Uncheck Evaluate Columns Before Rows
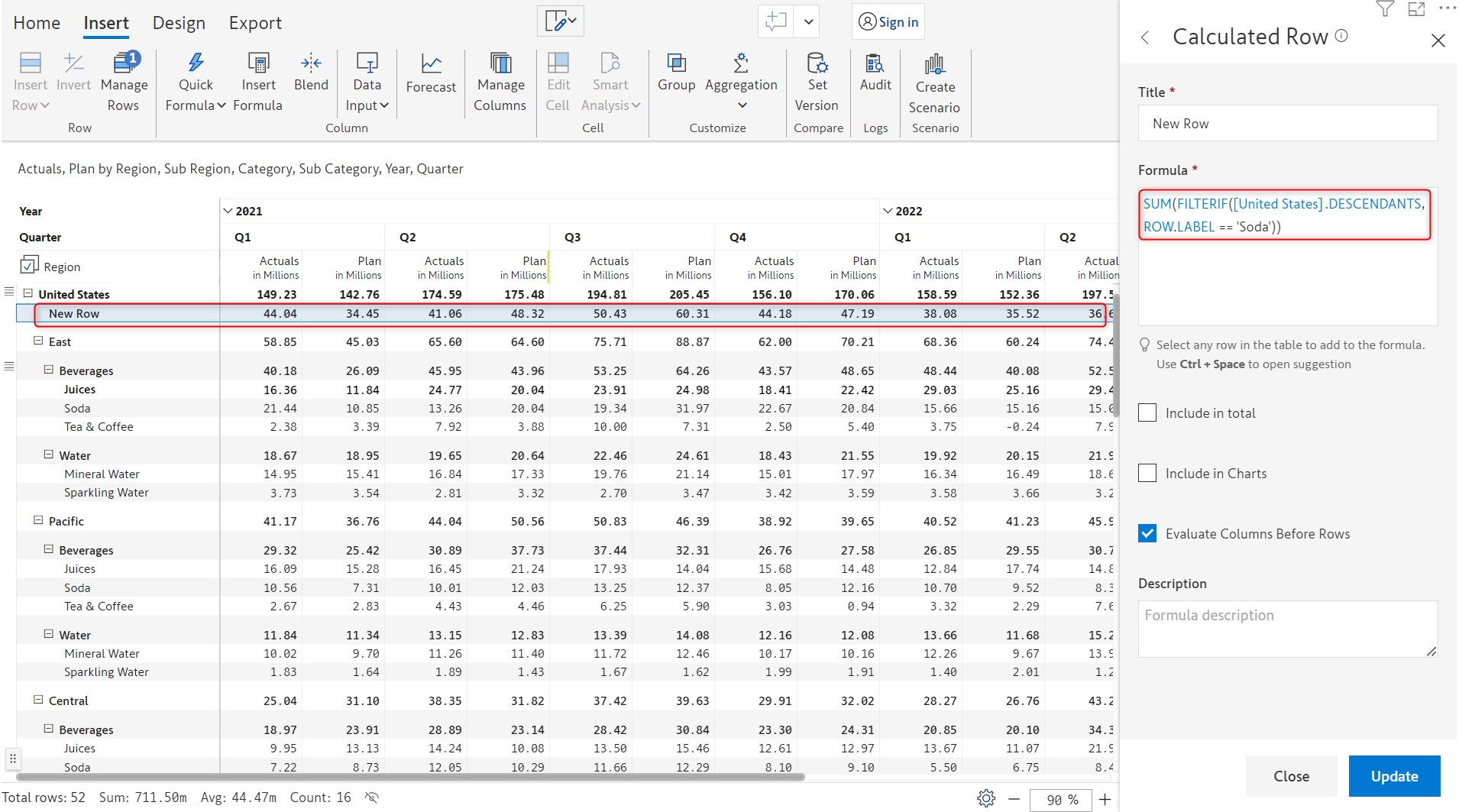This screenshot has width=1459, height=812. [x=1147, y=534]
